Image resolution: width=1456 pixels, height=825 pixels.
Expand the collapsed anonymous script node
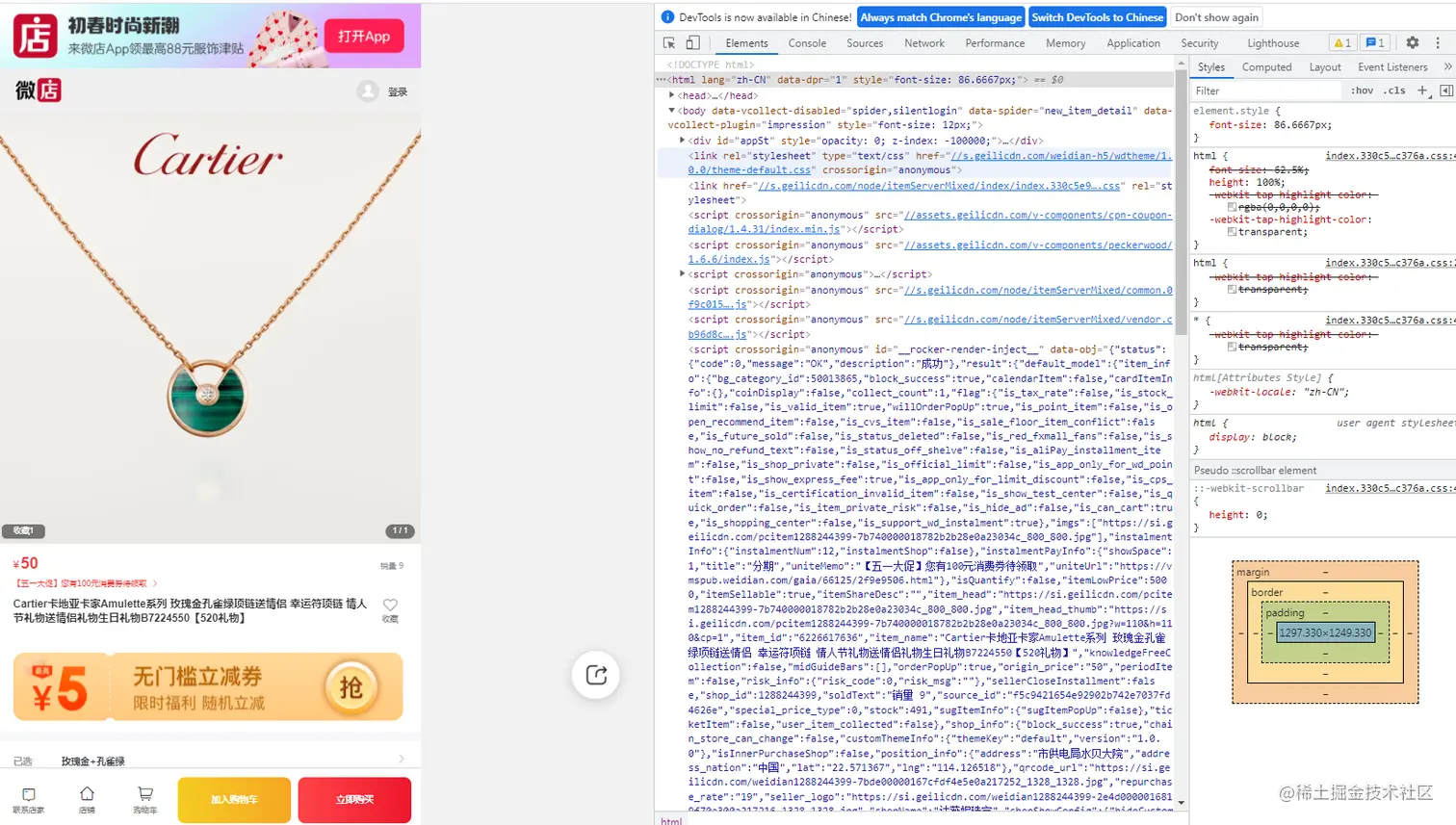click(x=682, y=274)
